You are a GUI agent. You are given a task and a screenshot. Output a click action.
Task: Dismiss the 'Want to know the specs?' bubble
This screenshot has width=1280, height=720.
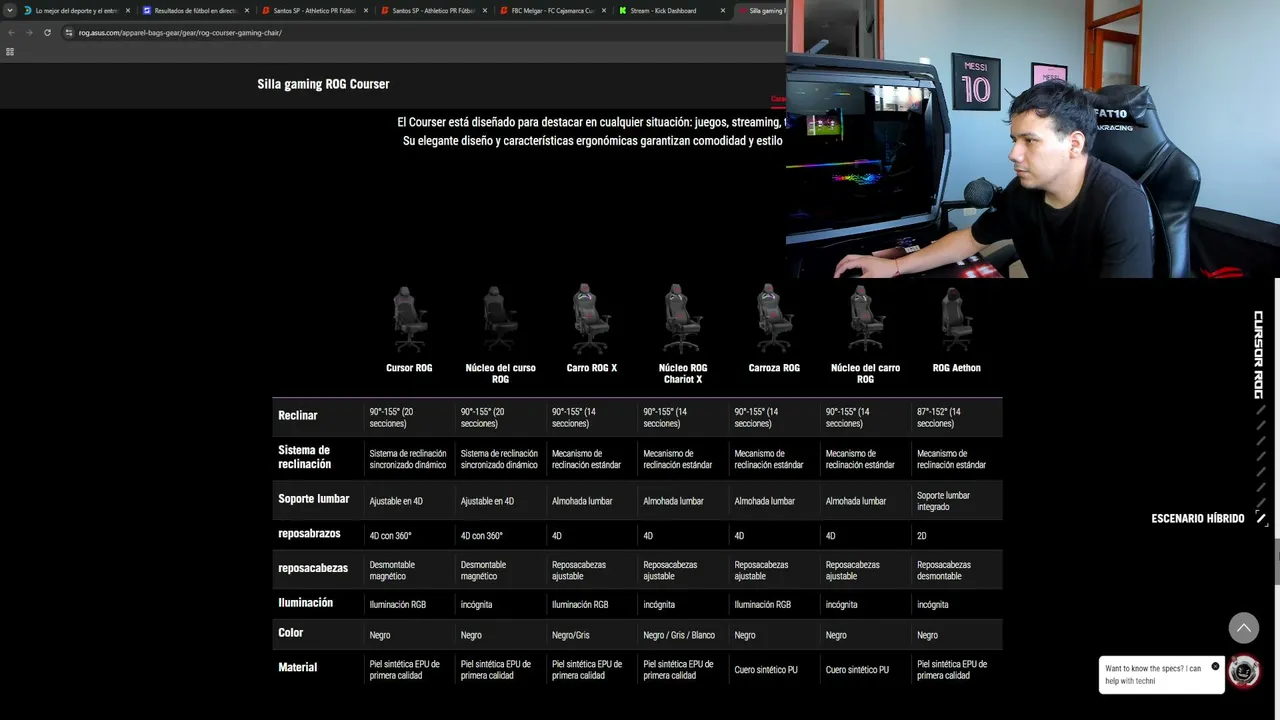[1215, 666]
